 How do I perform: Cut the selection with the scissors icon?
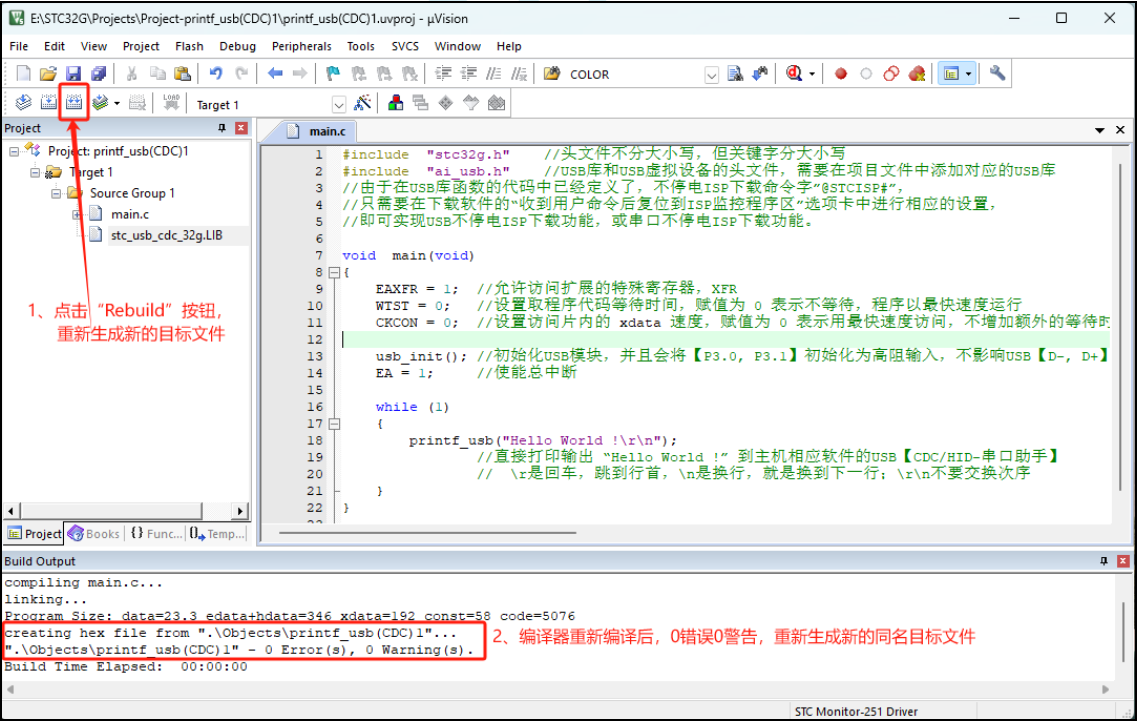(132, 74)
